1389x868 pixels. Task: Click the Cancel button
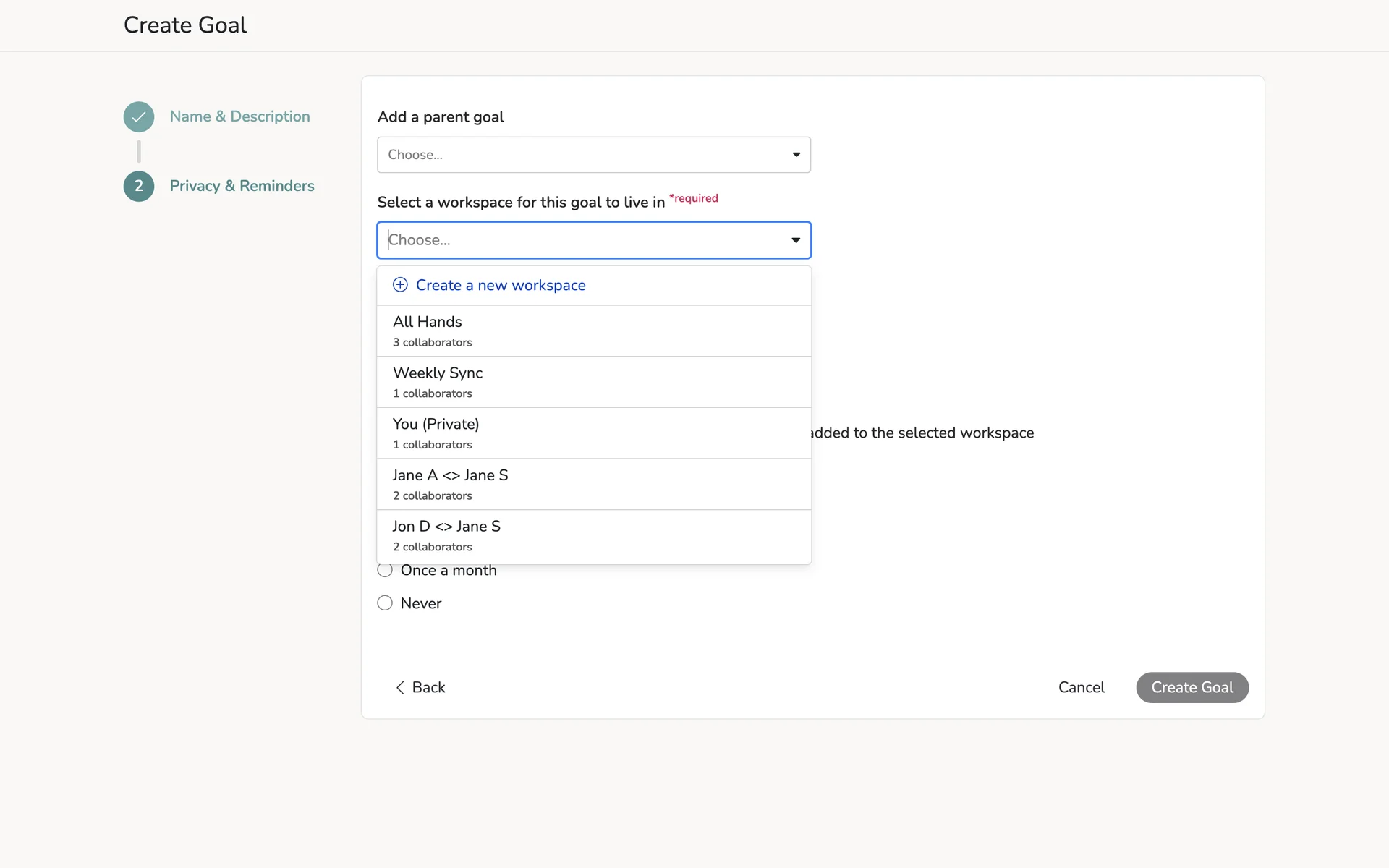pyautogui.click(x=1081, y=688)
